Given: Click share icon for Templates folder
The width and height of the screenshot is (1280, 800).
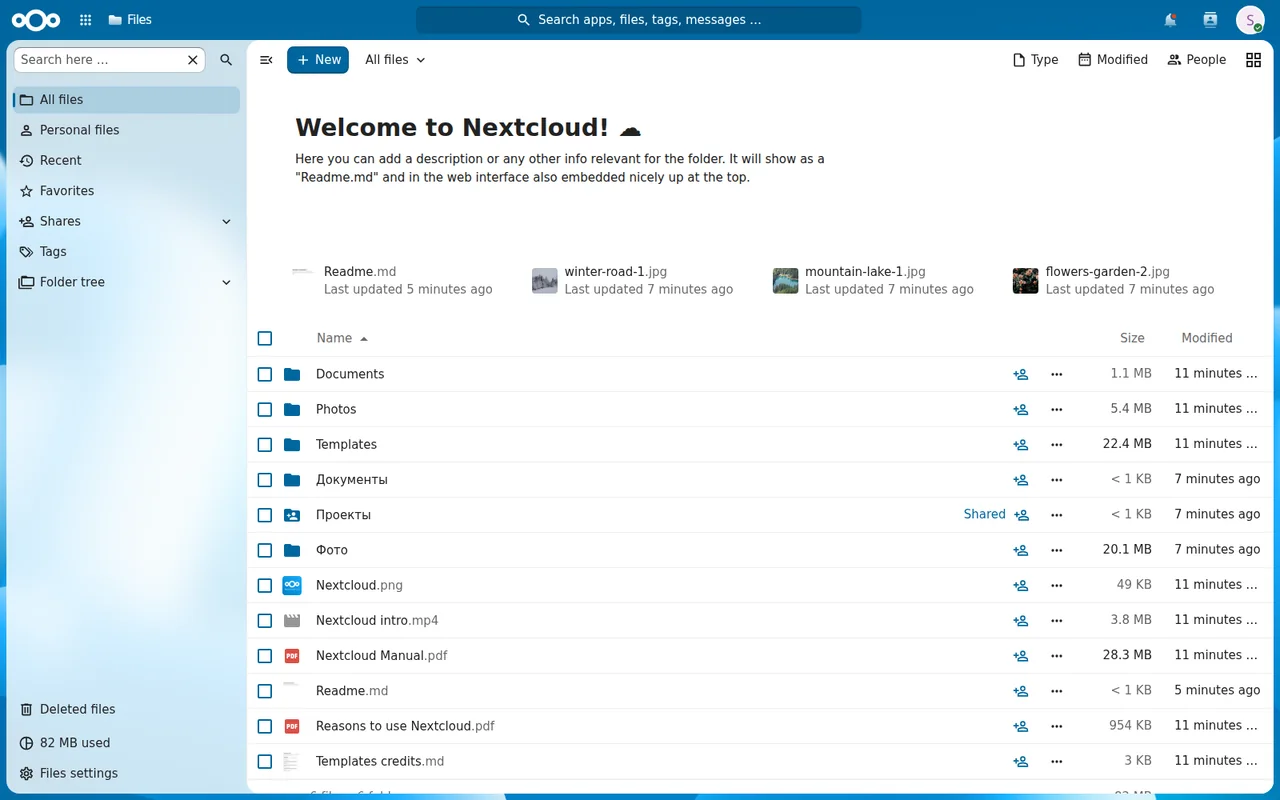Looking at the screenshot, I should [1021, 444].
